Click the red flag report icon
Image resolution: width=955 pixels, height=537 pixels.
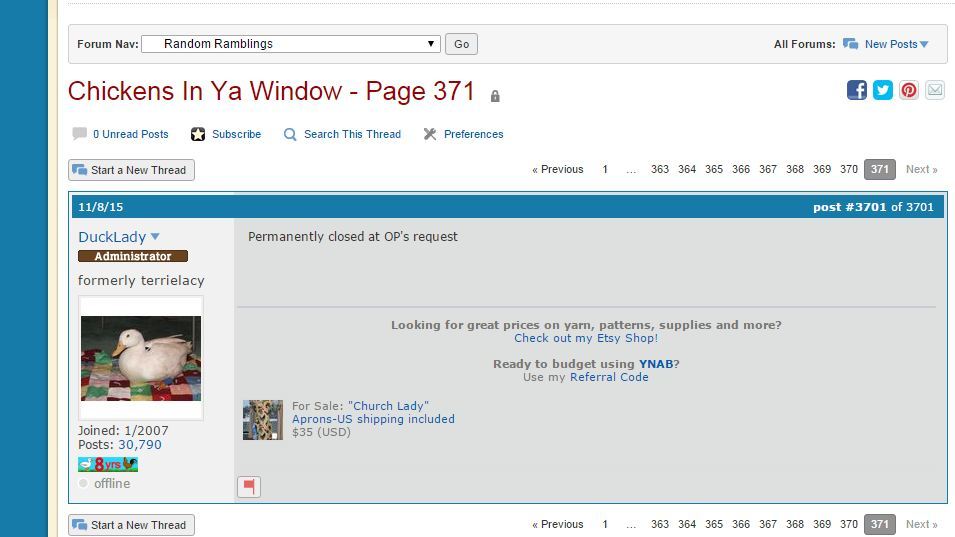(249, 487)
